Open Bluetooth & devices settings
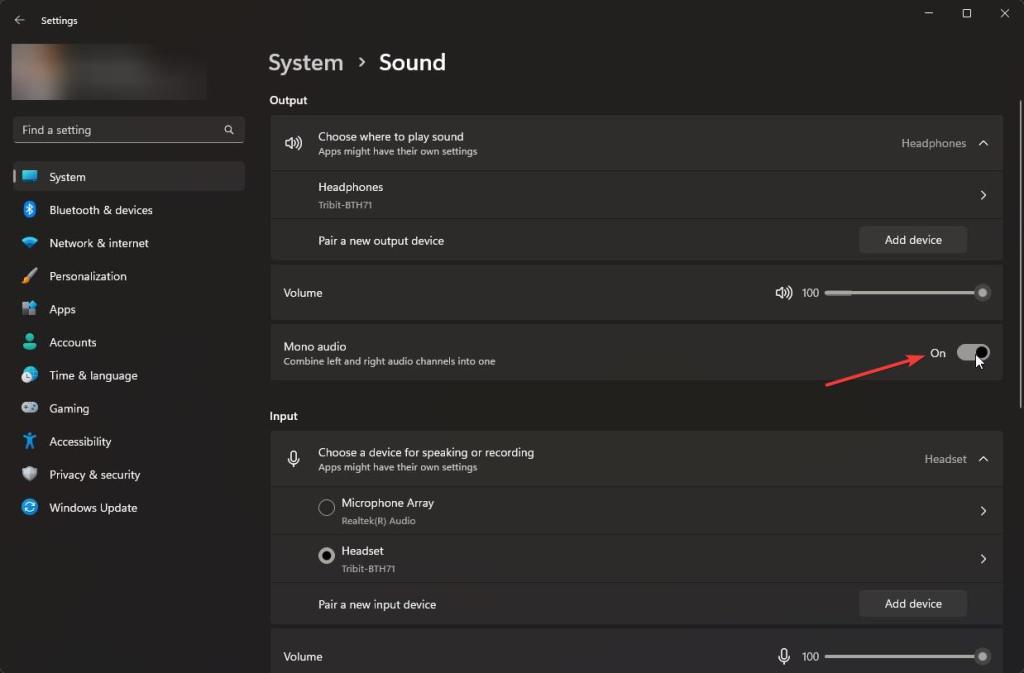Image resolution: width=1024 pixels, height=673 pixels. coord(100,210)
